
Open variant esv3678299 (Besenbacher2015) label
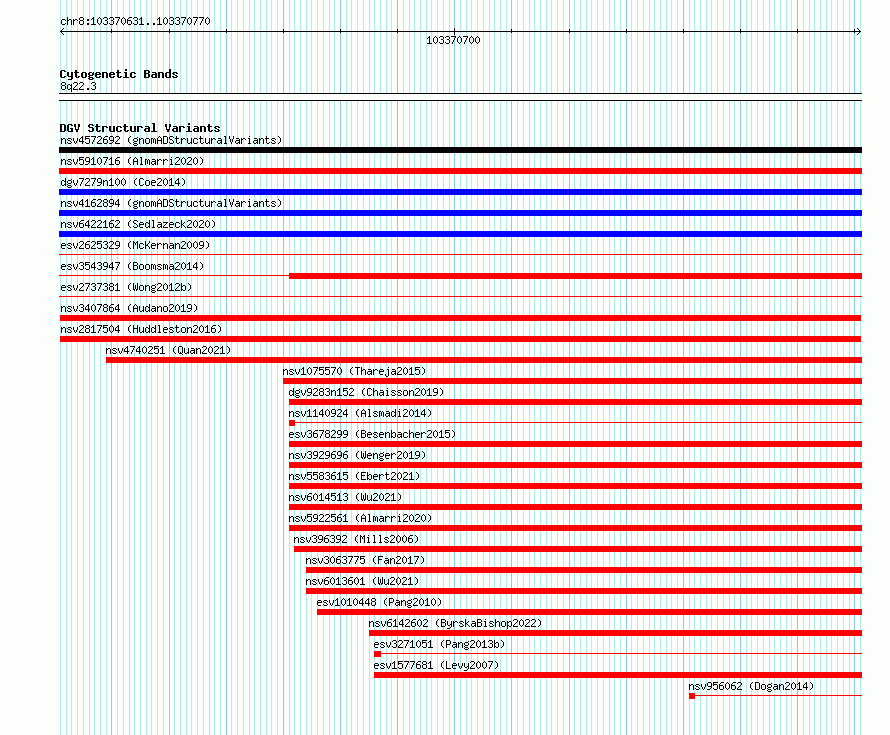372,434
